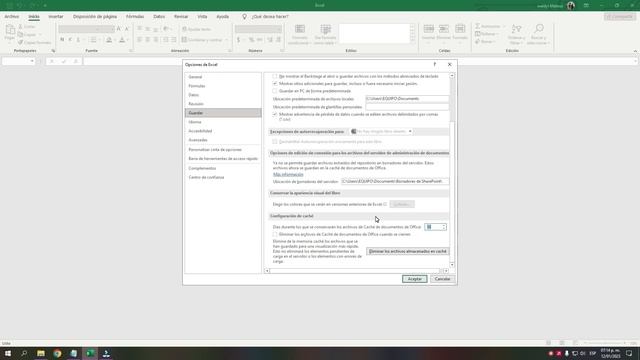Image resolution: width=640 pixels, height=360 pixels.
Task: Click the Ordenar y filtrar icon
Action: click(x=517, y=29)
